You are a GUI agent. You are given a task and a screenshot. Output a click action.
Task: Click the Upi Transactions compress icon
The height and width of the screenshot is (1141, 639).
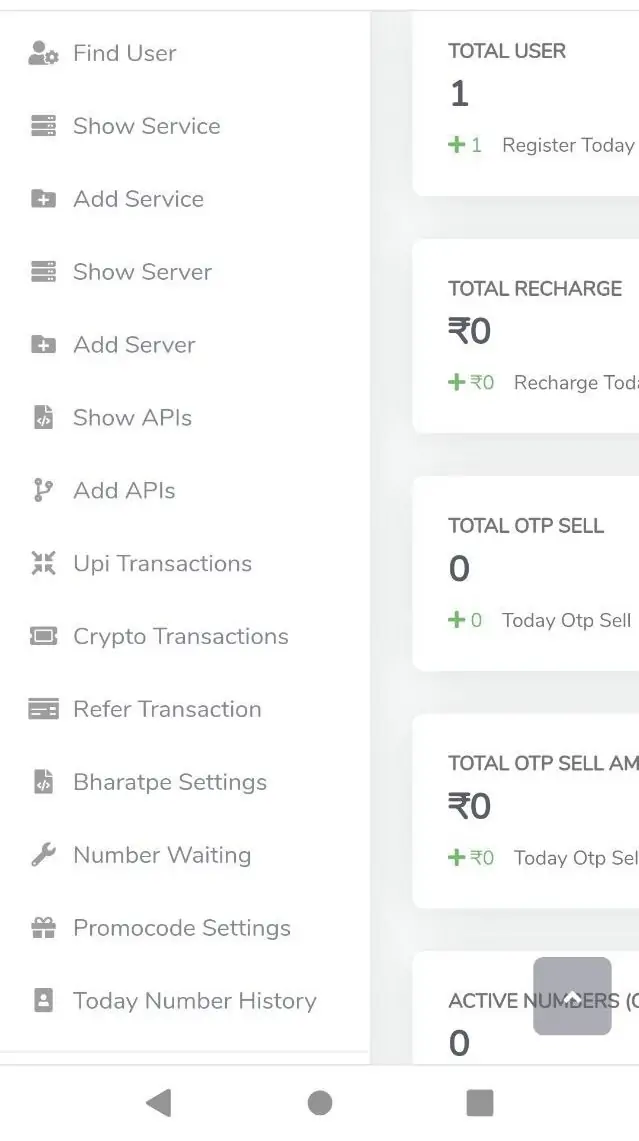pos(43,564)
